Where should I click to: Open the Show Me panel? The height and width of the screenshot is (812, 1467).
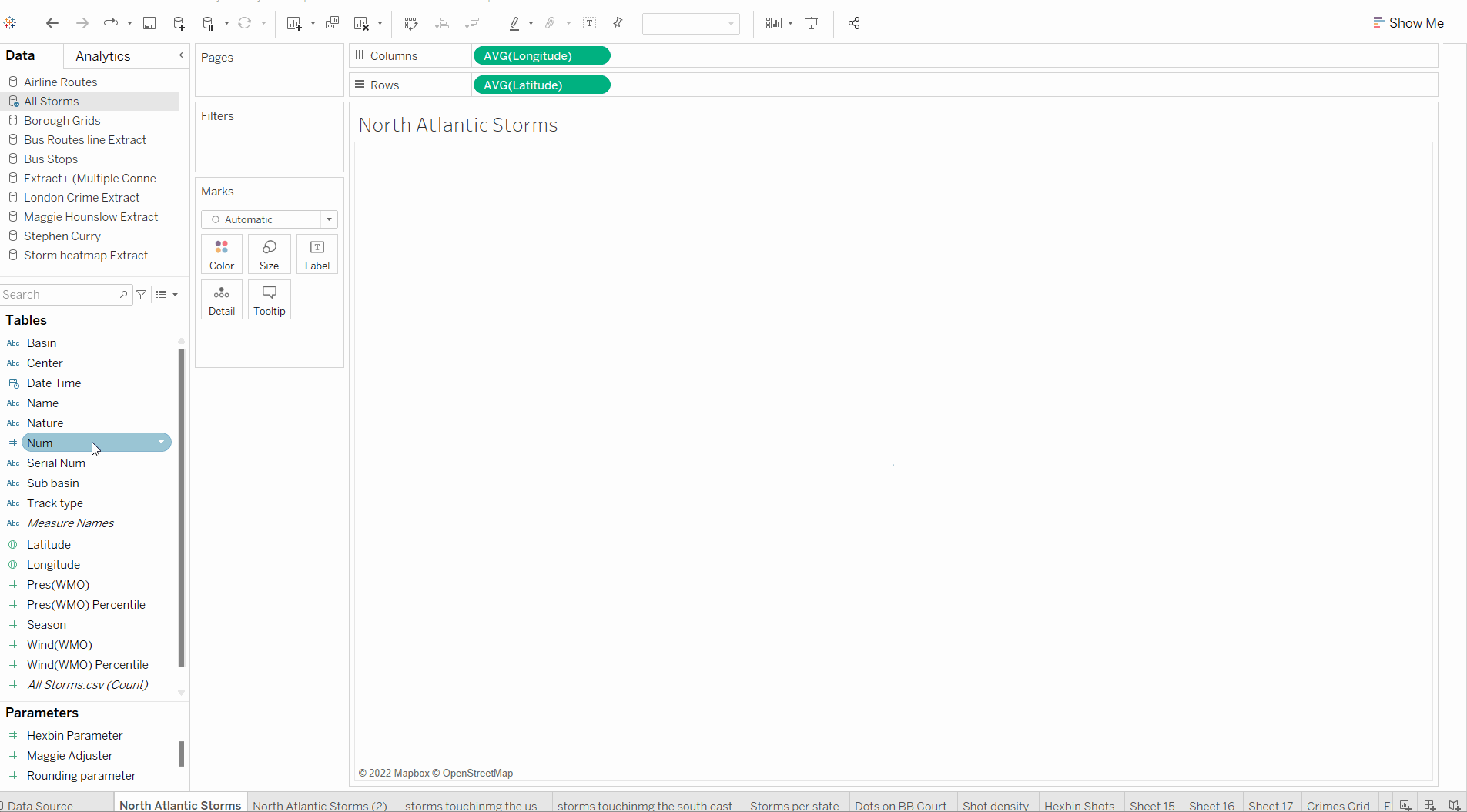pyautogui.click(x=1408, y=23)
